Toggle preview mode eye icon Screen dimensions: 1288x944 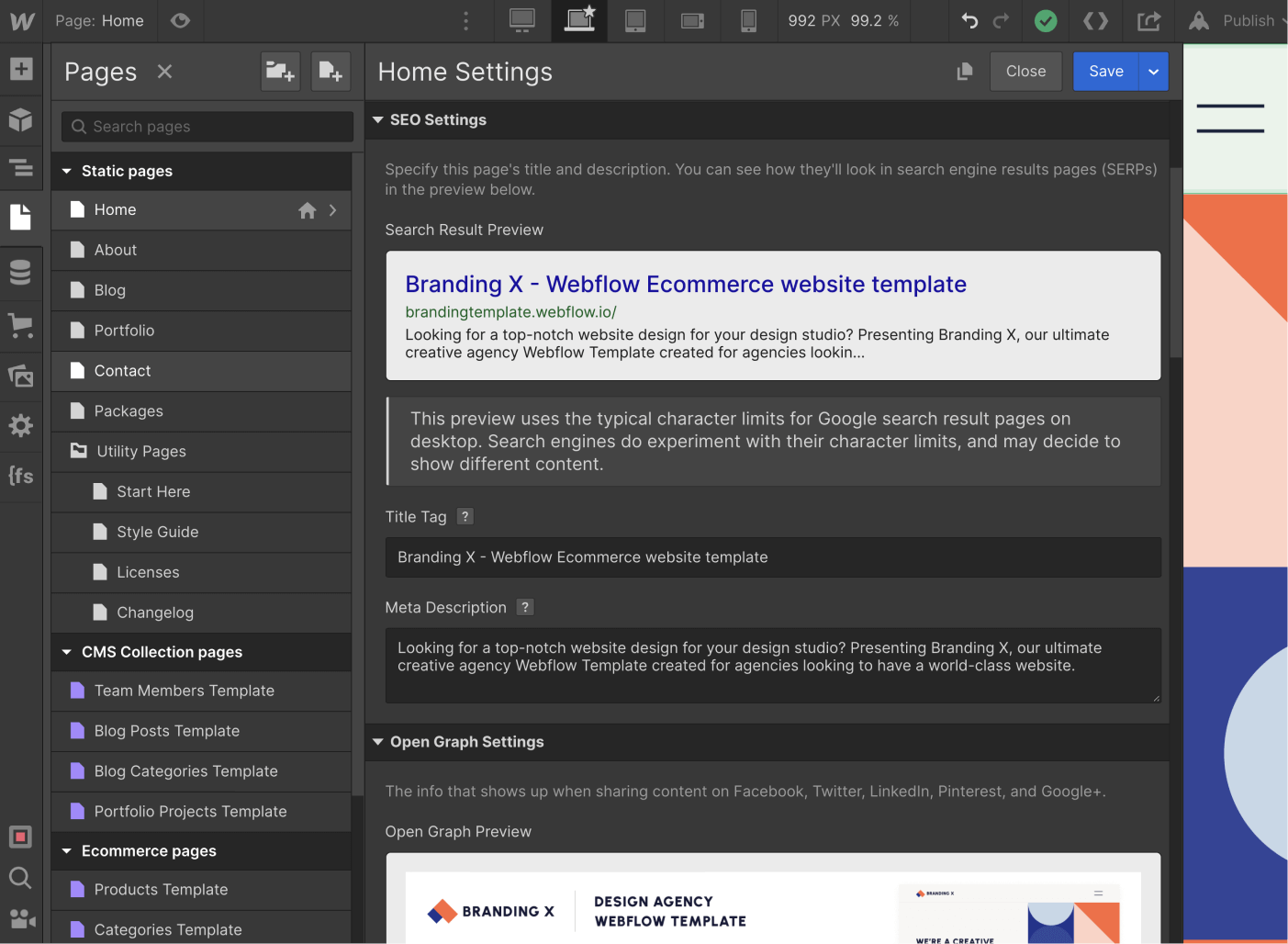click(x=180, y=20)
